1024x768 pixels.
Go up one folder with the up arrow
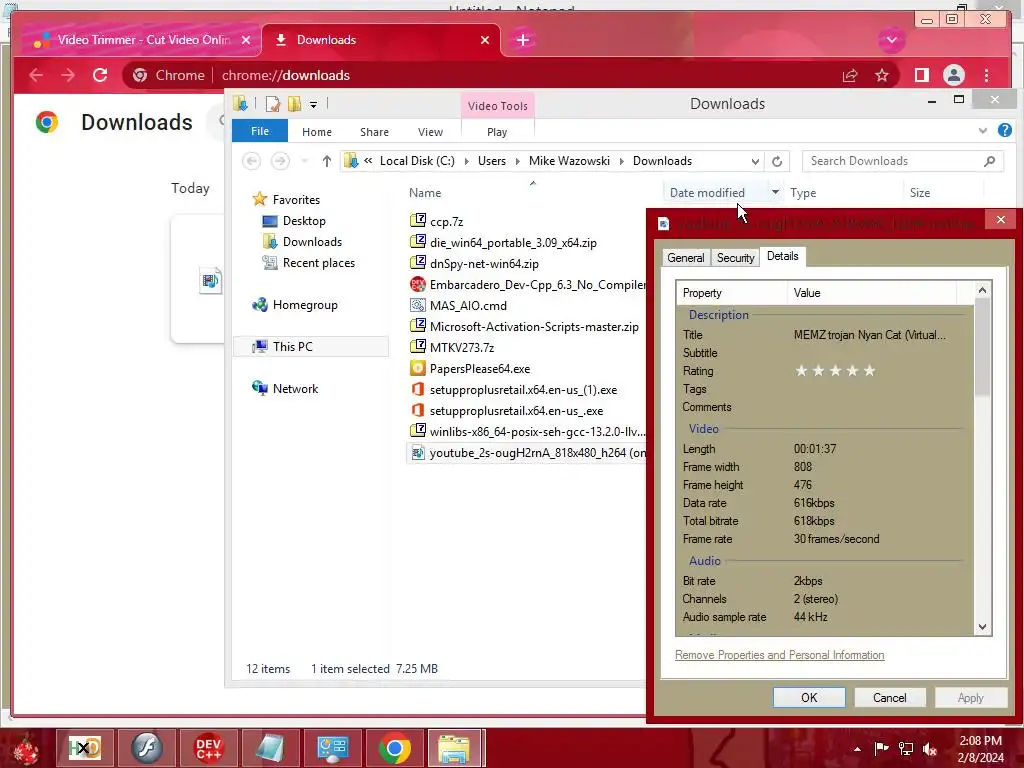tap(327, 161)
